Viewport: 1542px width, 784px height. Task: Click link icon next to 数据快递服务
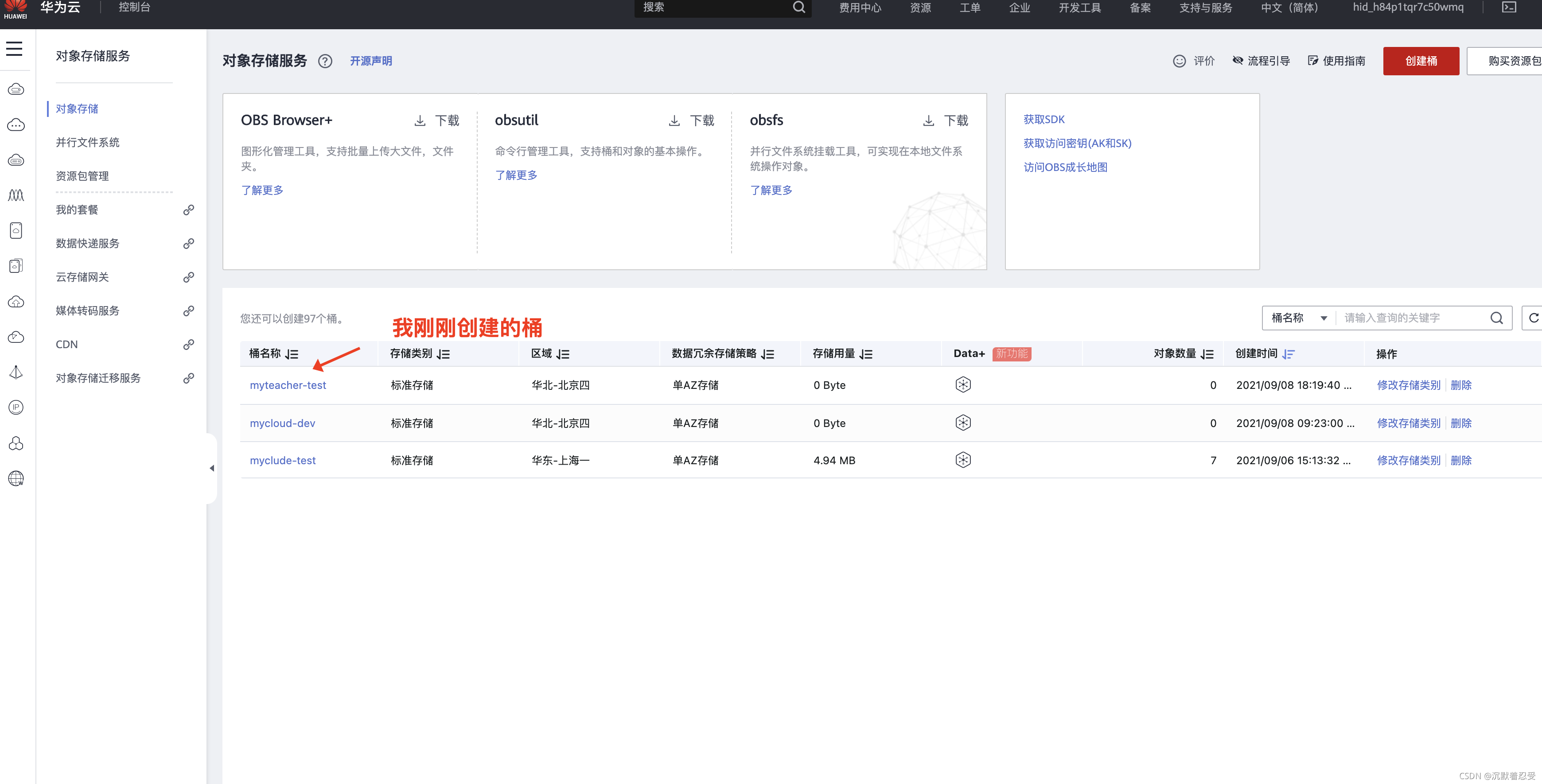189,244
